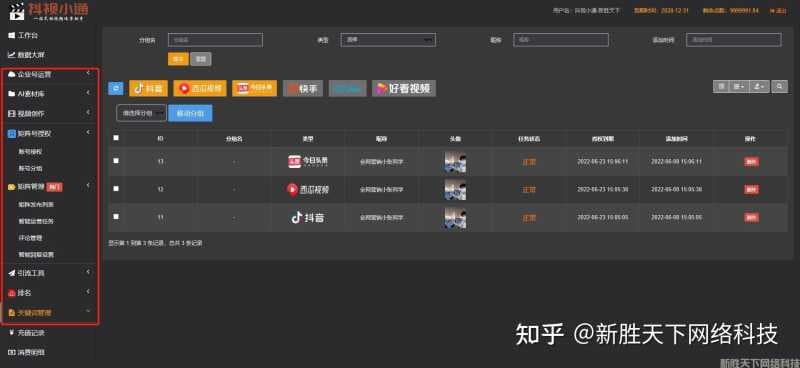Click the 今日头条 logo in row 13

click(308, 161)
